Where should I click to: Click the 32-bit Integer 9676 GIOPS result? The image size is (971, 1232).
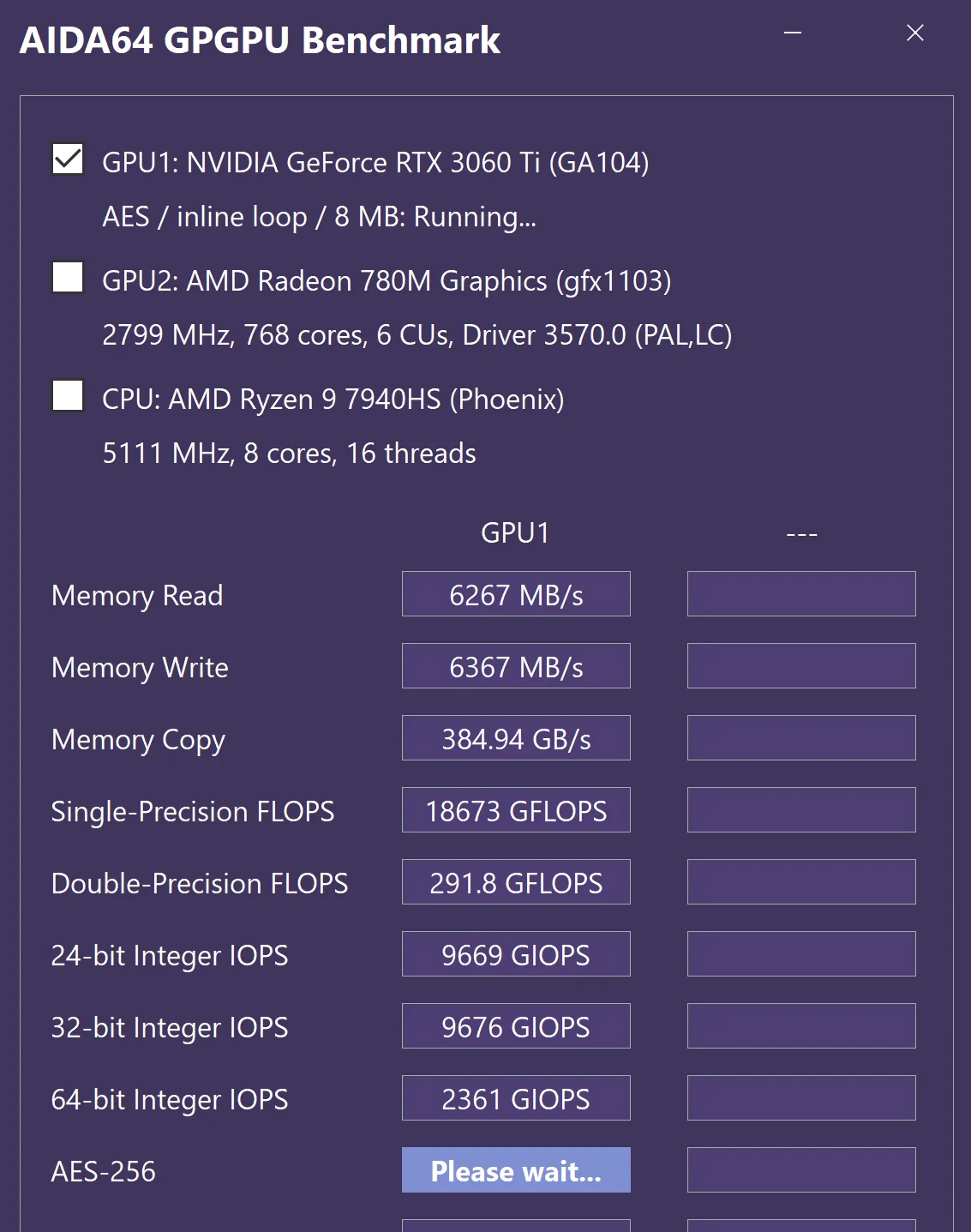[516, 1026]
